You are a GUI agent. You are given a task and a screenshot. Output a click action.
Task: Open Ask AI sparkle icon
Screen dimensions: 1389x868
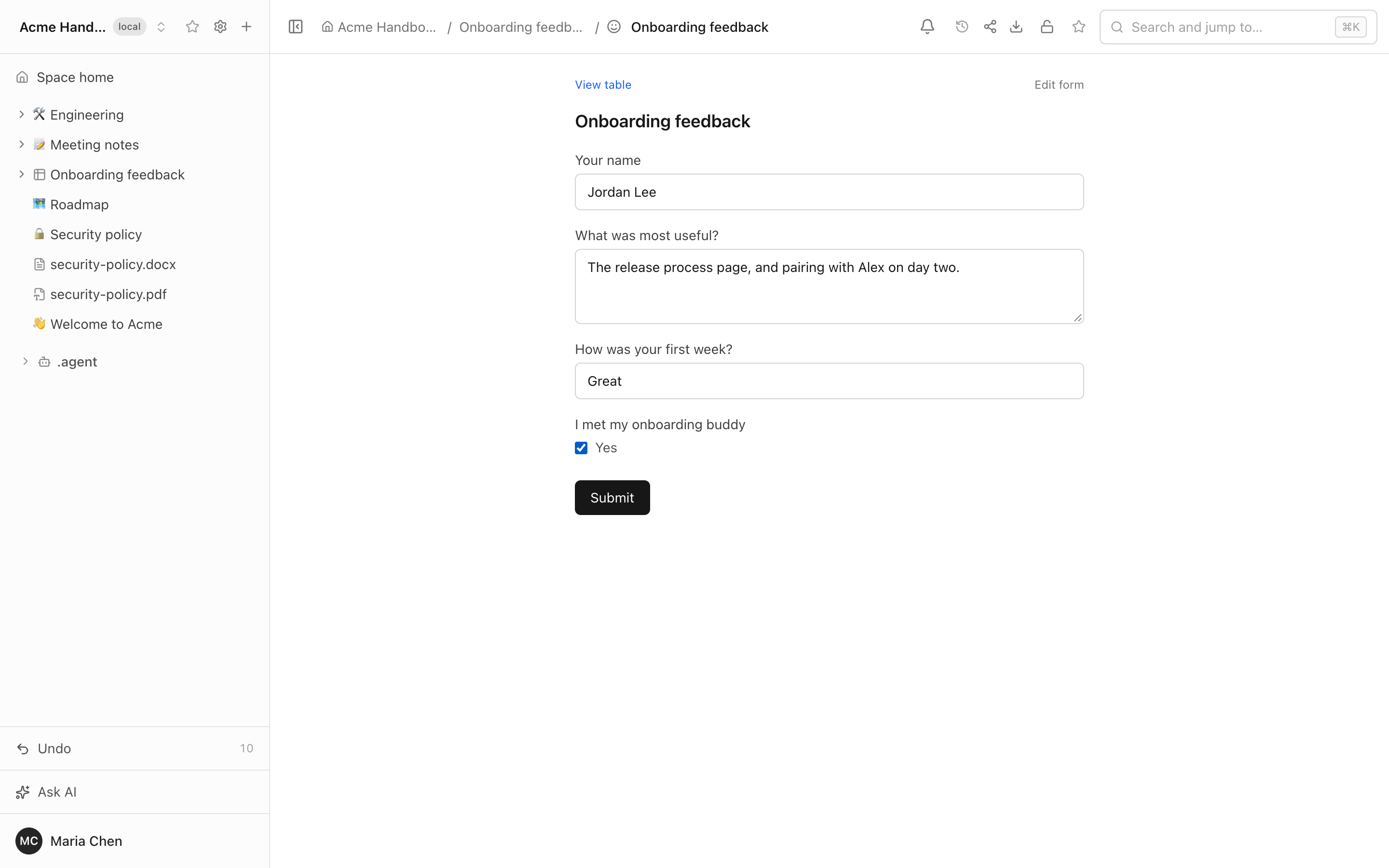[x=23, y=792]
